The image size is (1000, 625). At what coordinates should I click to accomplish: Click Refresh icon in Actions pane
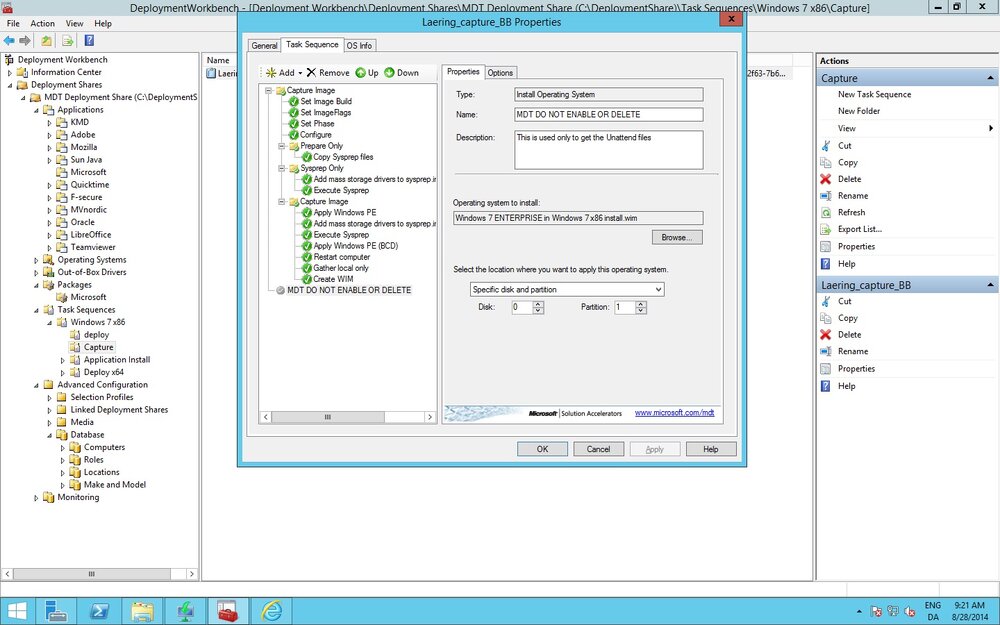826,212
